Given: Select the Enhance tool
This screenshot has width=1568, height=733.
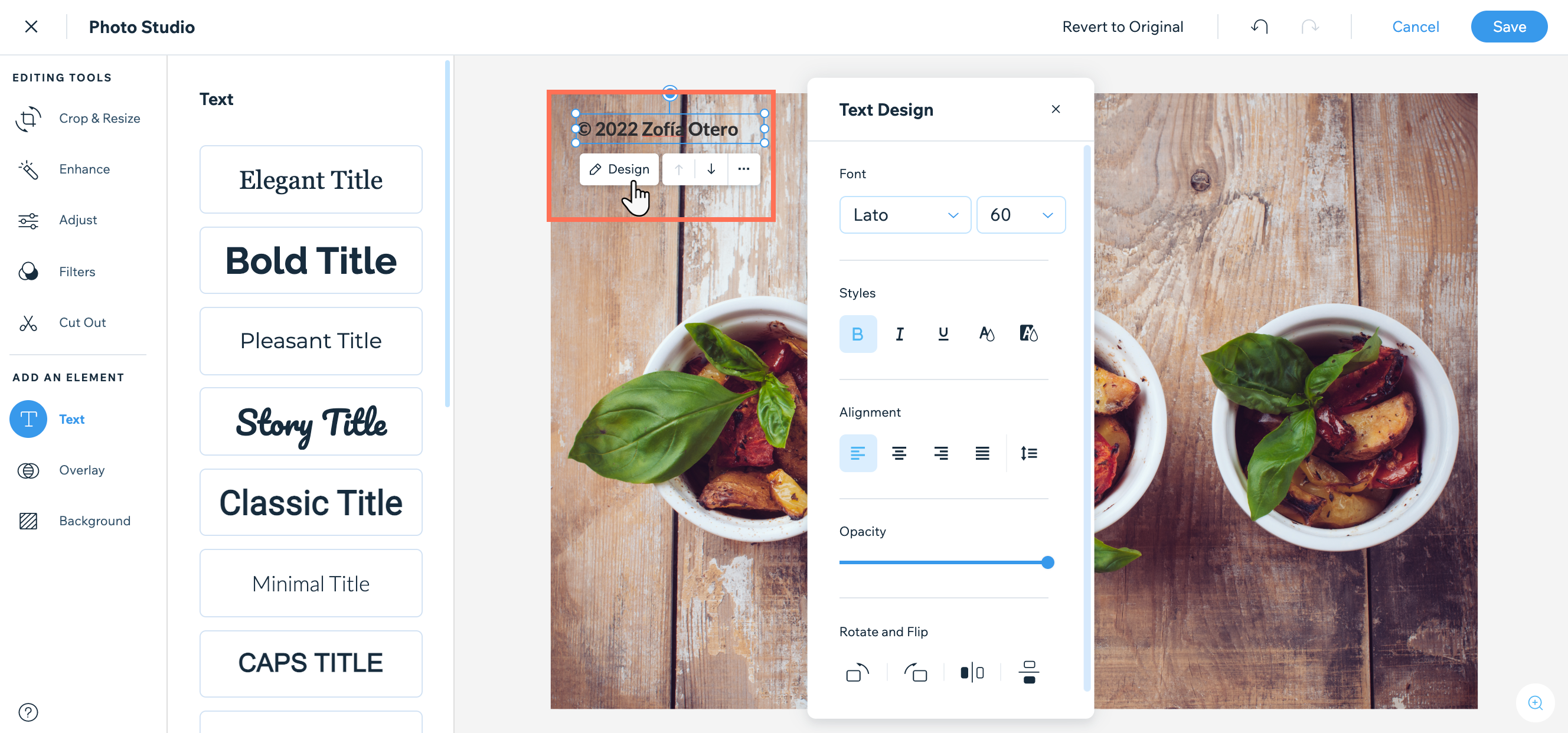Looking at the screenshot, I should click(84, 168).
